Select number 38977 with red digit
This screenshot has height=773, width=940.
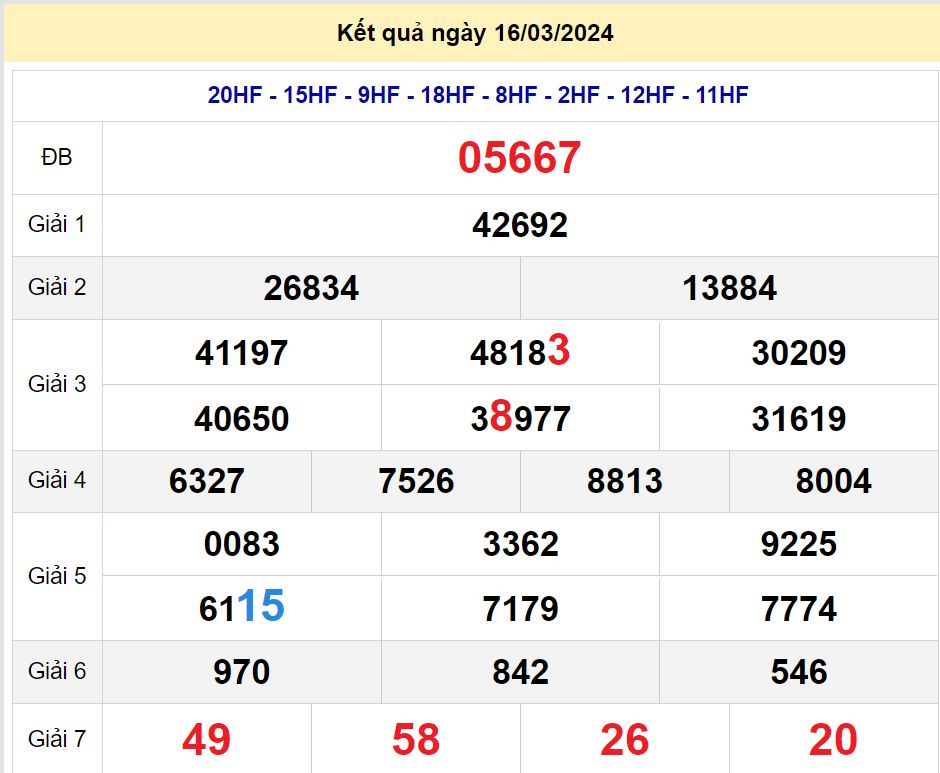click(518, 417)
